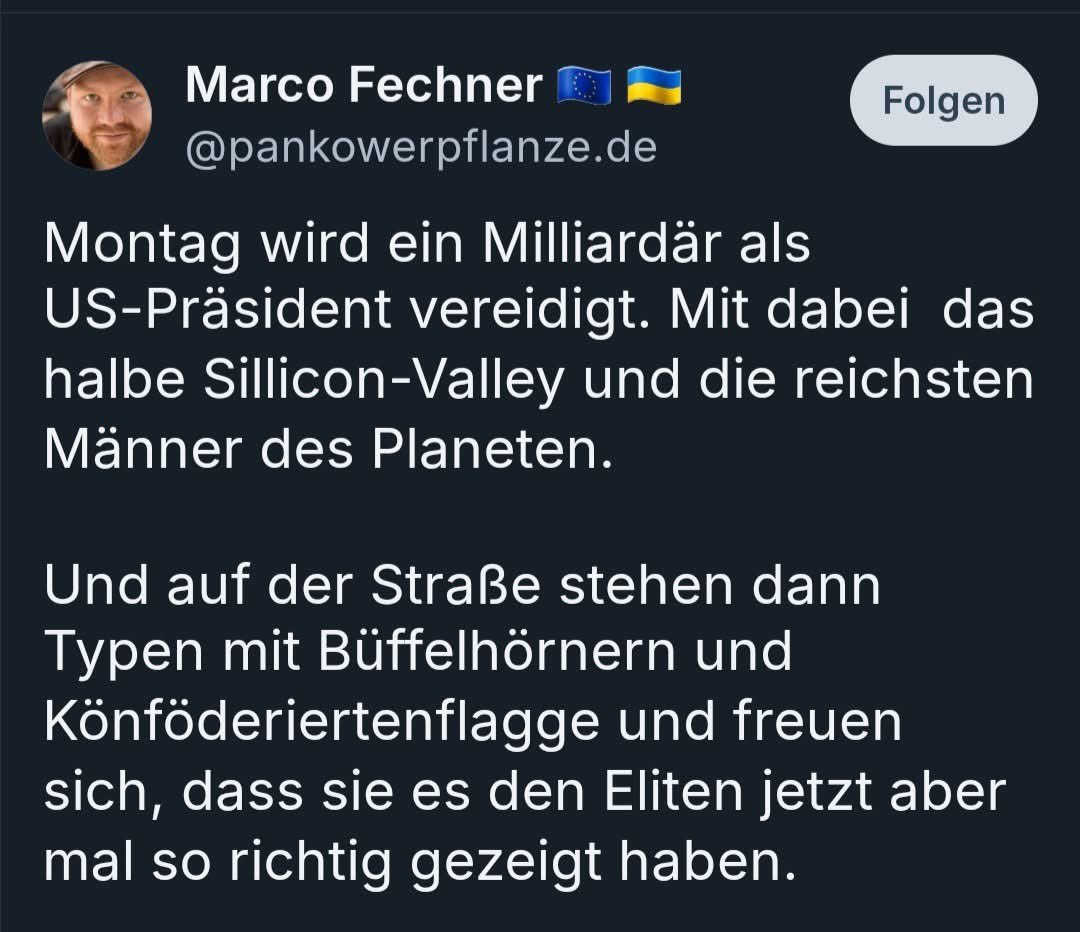Click the Folgen button
This screenshot has width=1080, height=932.
tap(943, 101)
